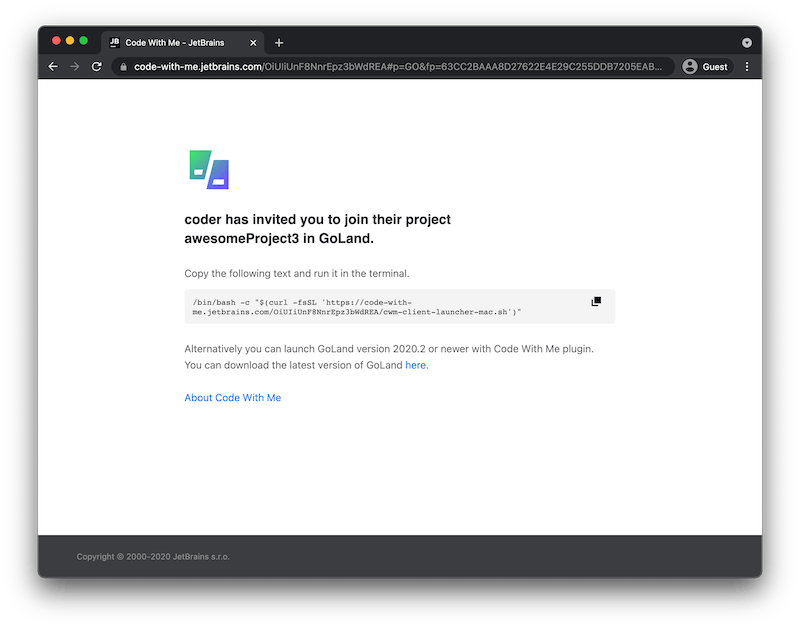This screenshot has height=628, width=800.
Task: Click the lock icon in address bar
Action: pyautogui.click(x=123, y=67)
